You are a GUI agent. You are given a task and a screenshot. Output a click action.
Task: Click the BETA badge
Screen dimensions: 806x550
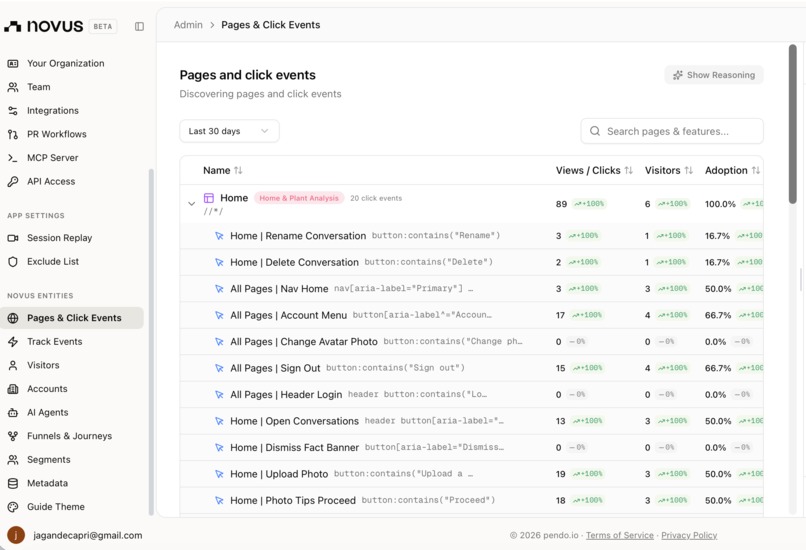(x=102, y=26)
